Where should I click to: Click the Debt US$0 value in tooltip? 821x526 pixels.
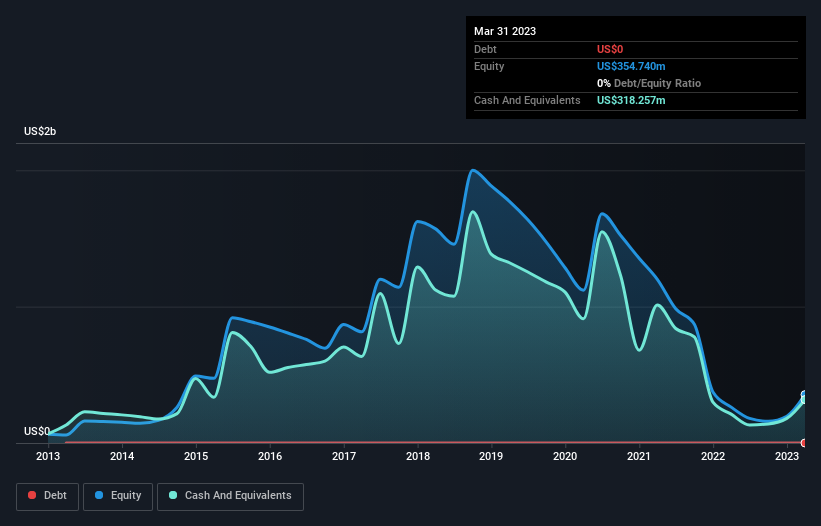click(x=610, y=49)
